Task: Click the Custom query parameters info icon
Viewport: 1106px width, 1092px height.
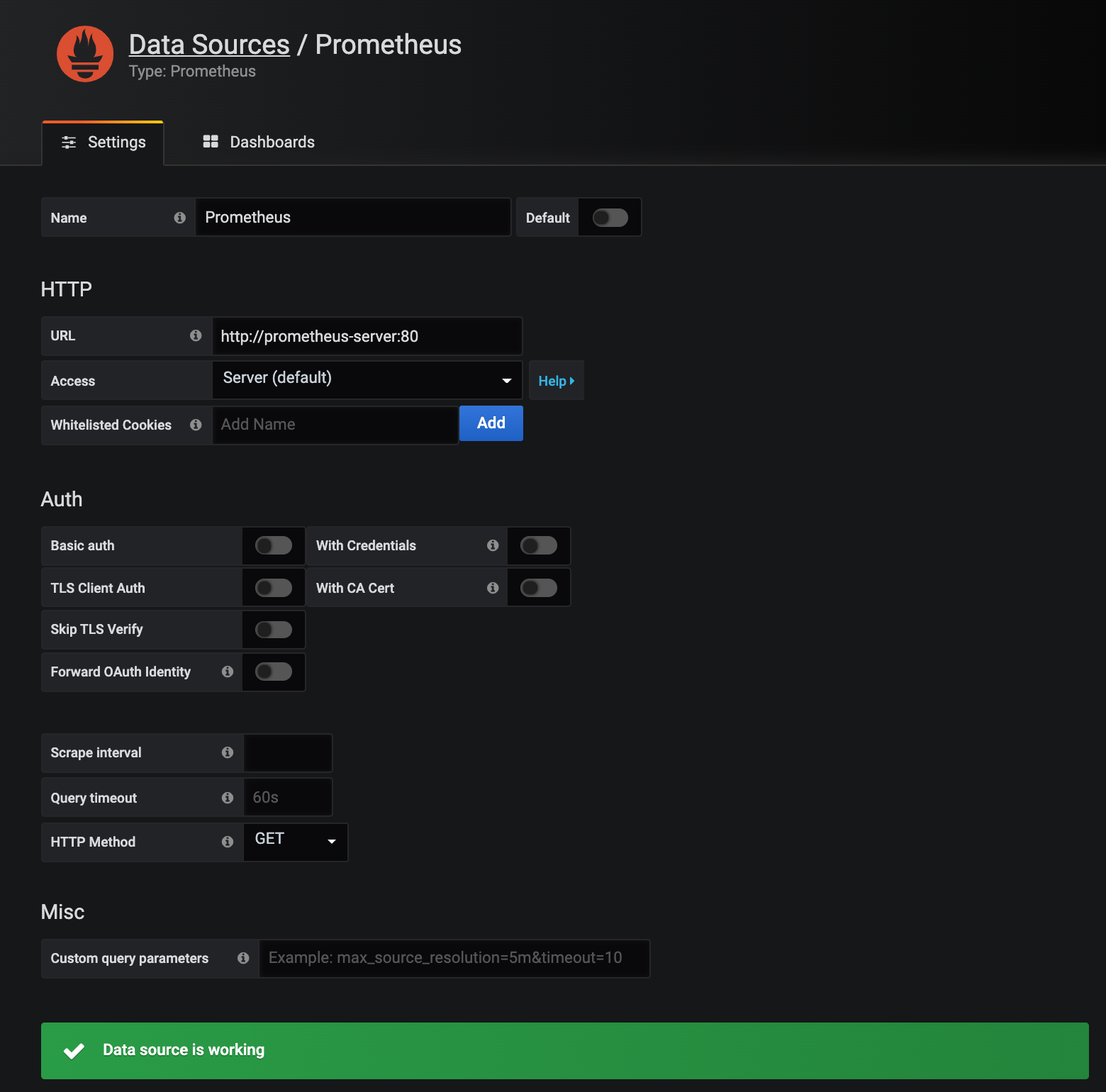Action: (244, 958)
